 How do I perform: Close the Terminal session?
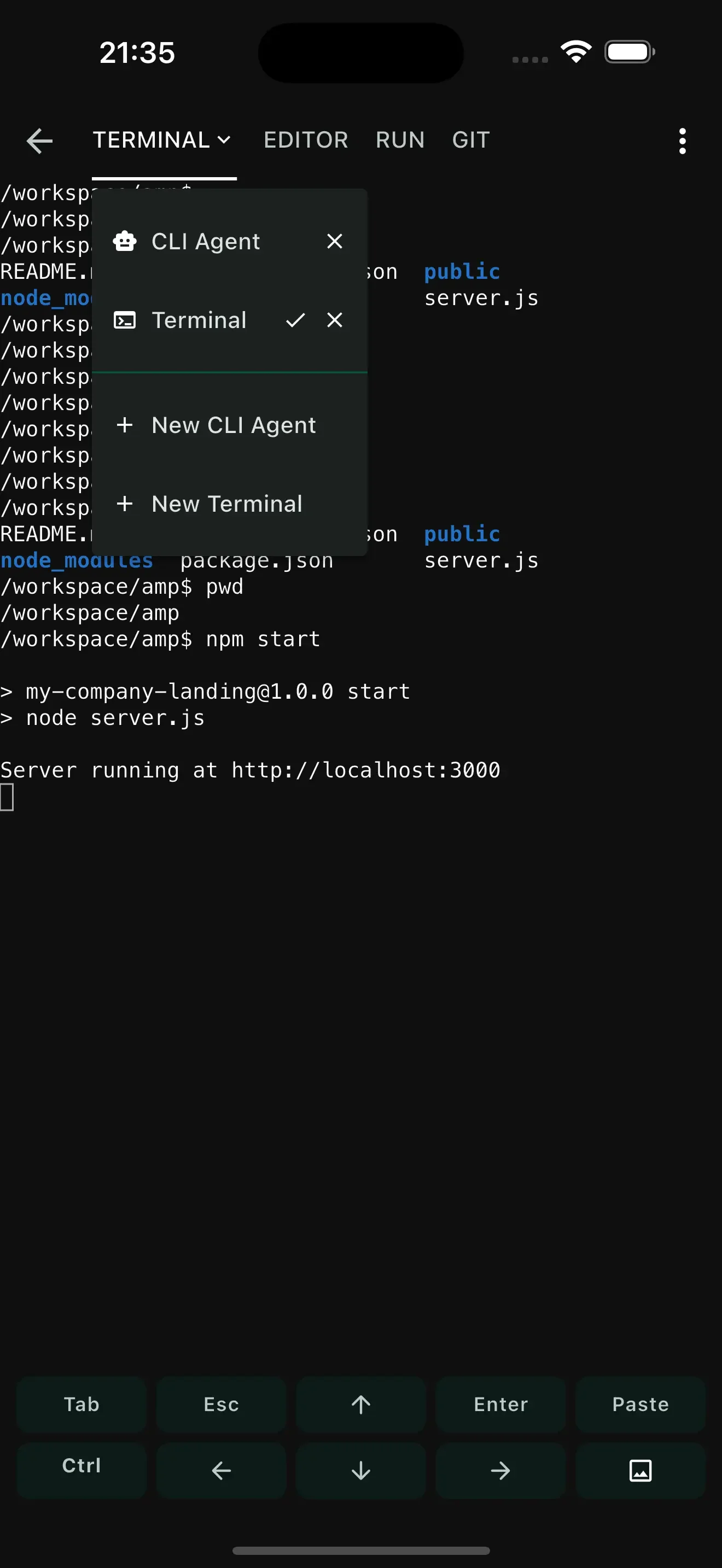click(334, 320)
